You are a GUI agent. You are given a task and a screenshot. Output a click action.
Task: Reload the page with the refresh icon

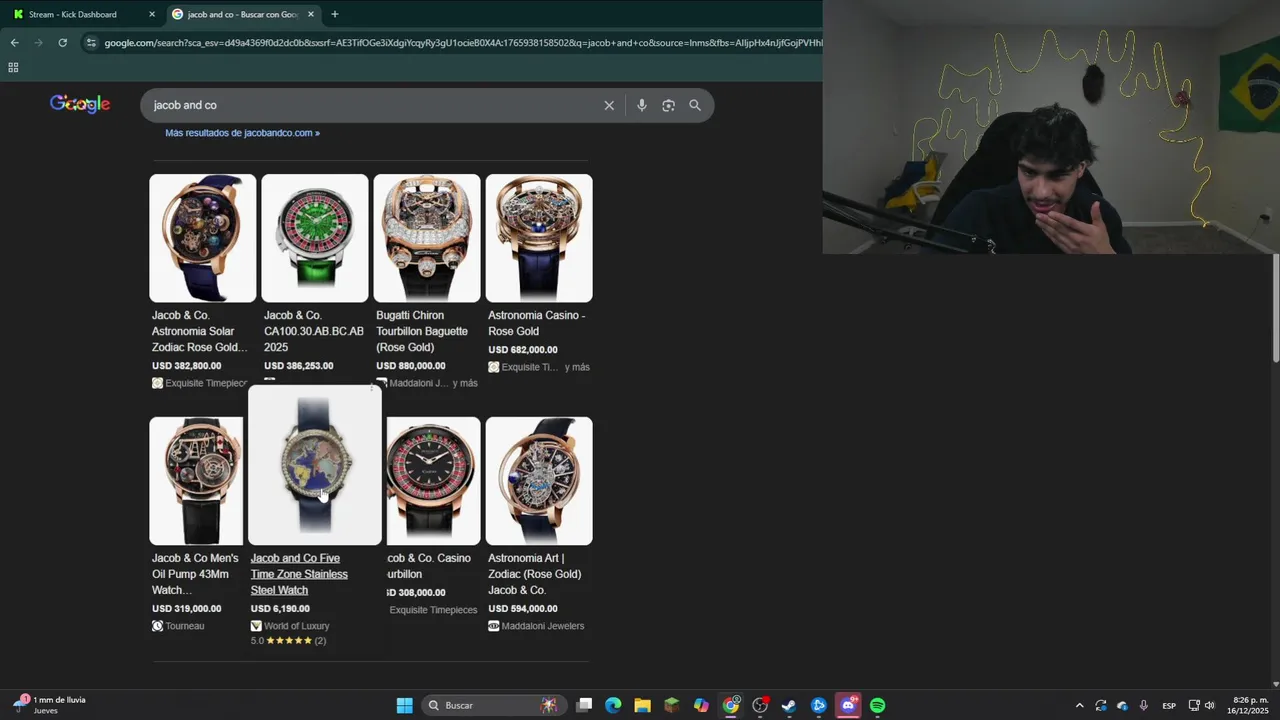pyautogui.click(x=62, y=43)
